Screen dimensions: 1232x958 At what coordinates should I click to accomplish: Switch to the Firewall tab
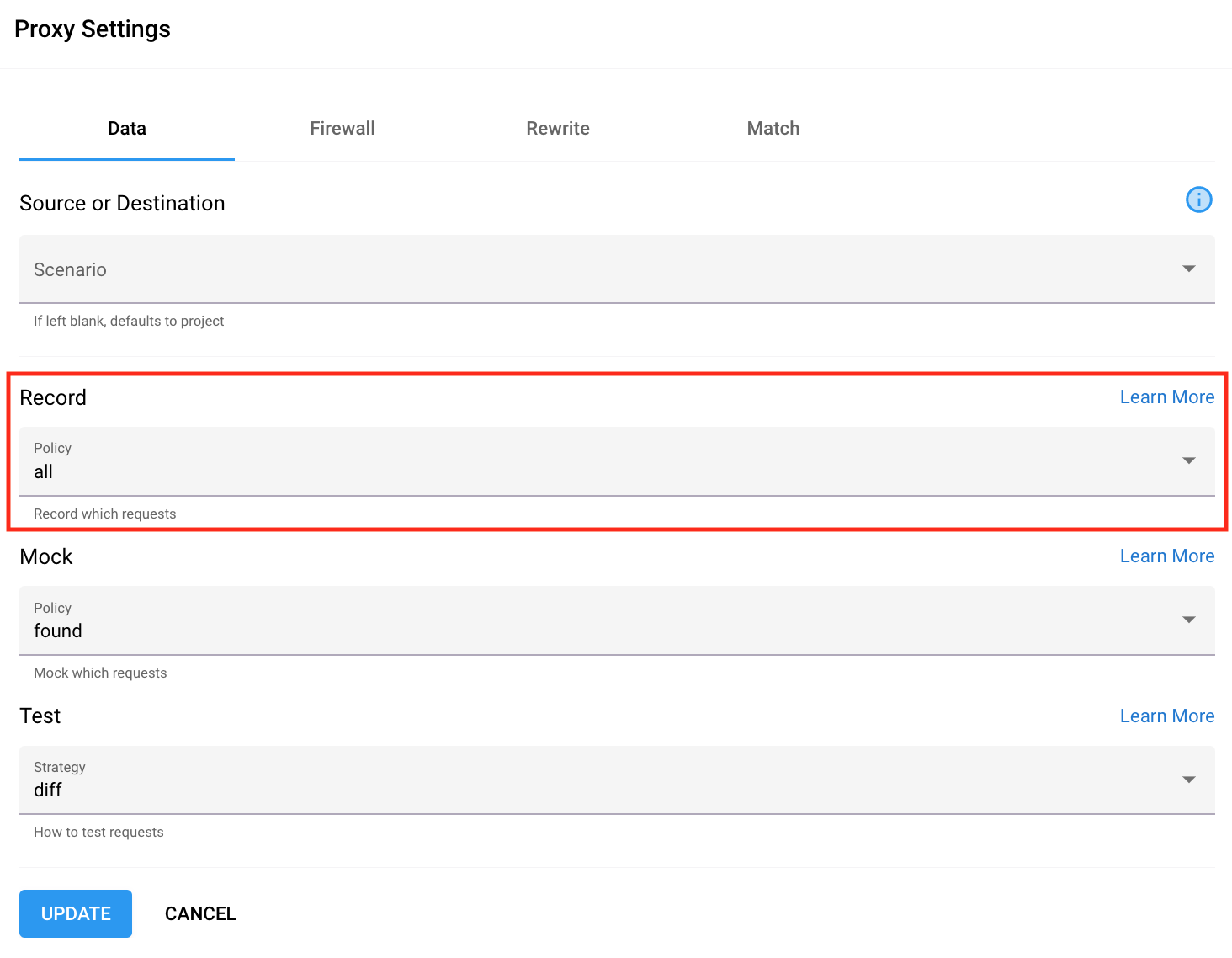coord(343,129)
